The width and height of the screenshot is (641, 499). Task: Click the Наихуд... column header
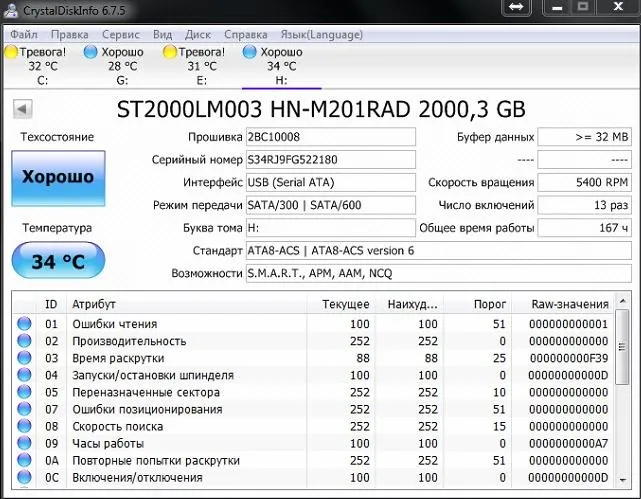click(x=409, y=304)
